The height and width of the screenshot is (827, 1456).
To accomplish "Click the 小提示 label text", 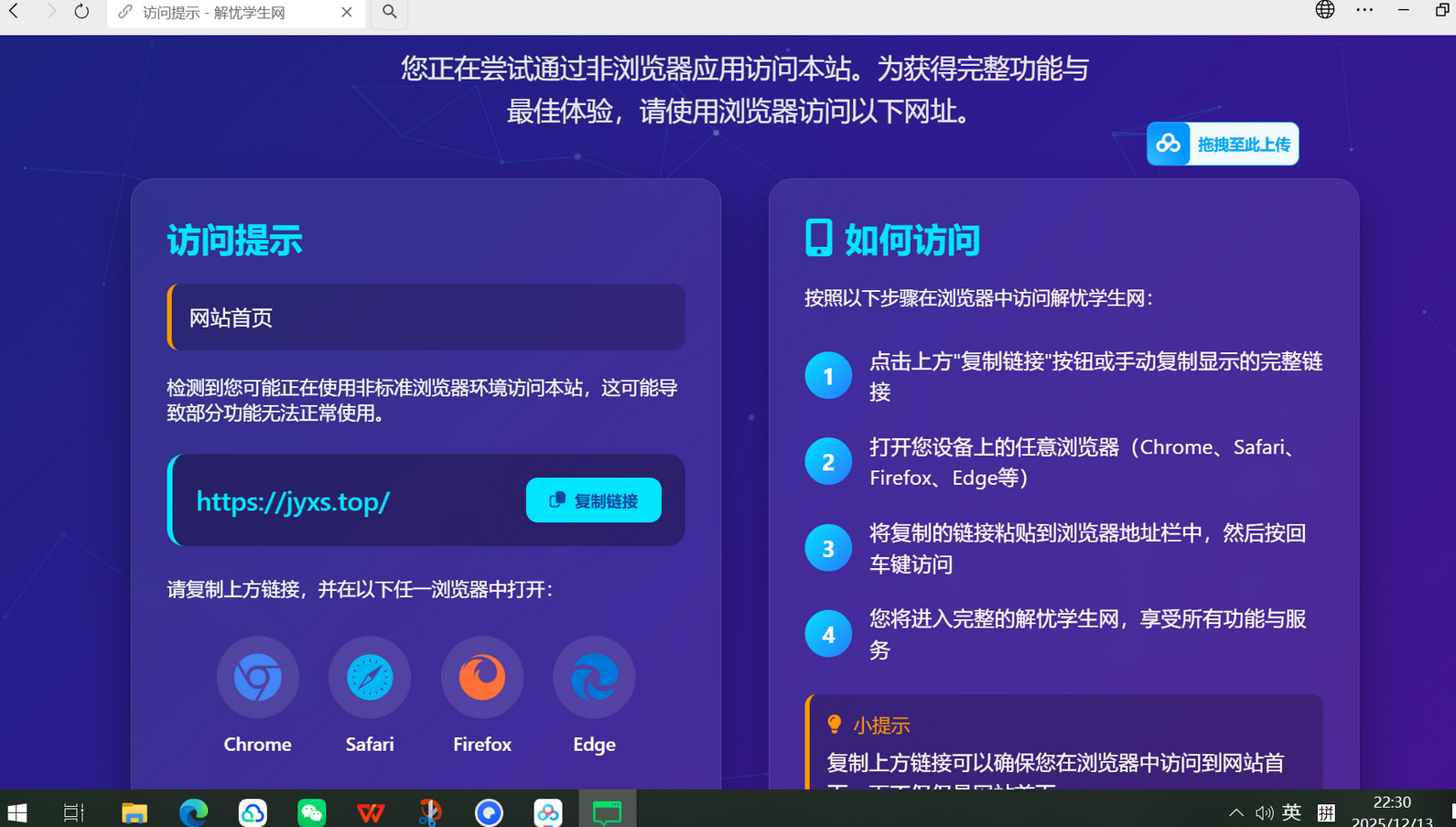I will point(881,725).
